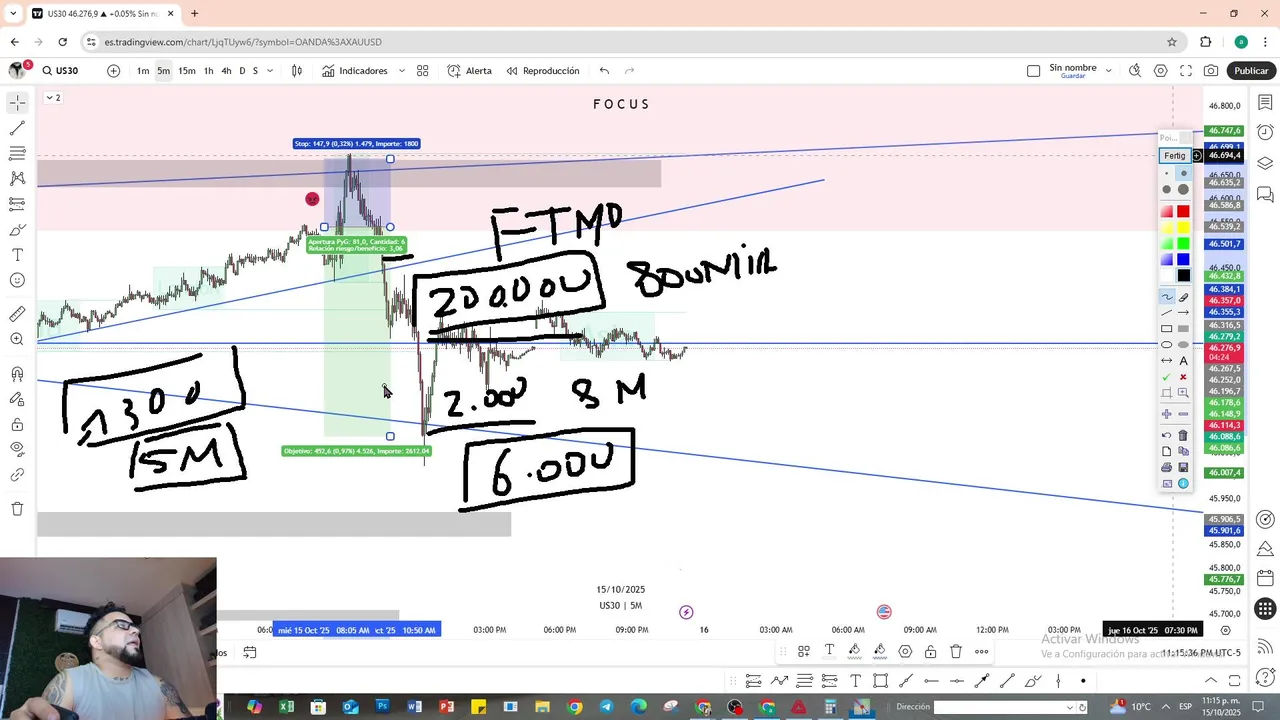
Task: Open more options in drawing floating toolbar
Action: pos(982,652)
